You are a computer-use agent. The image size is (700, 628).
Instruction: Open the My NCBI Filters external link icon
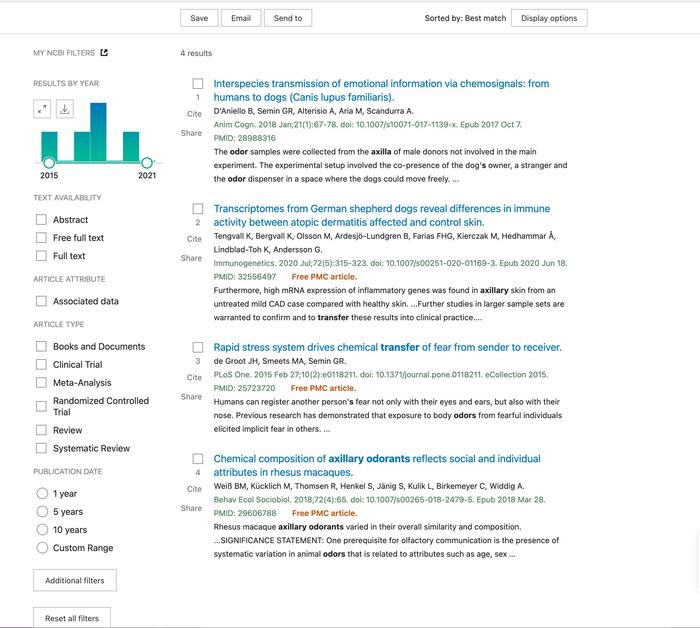click(x=104, y=53)
